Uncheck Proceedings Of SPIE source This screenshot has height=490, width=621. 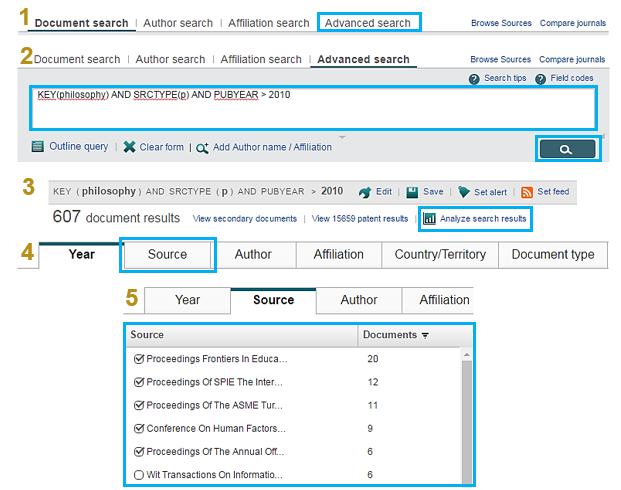point(139,382)
